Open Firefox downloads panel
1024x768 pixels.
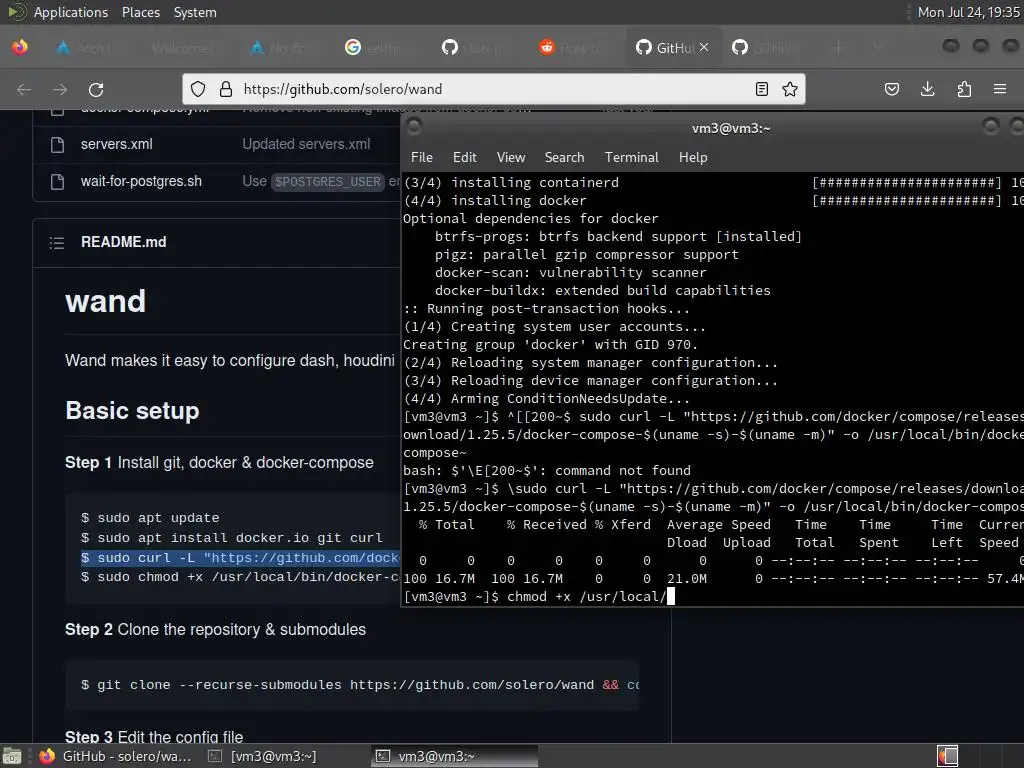[927, 89]
